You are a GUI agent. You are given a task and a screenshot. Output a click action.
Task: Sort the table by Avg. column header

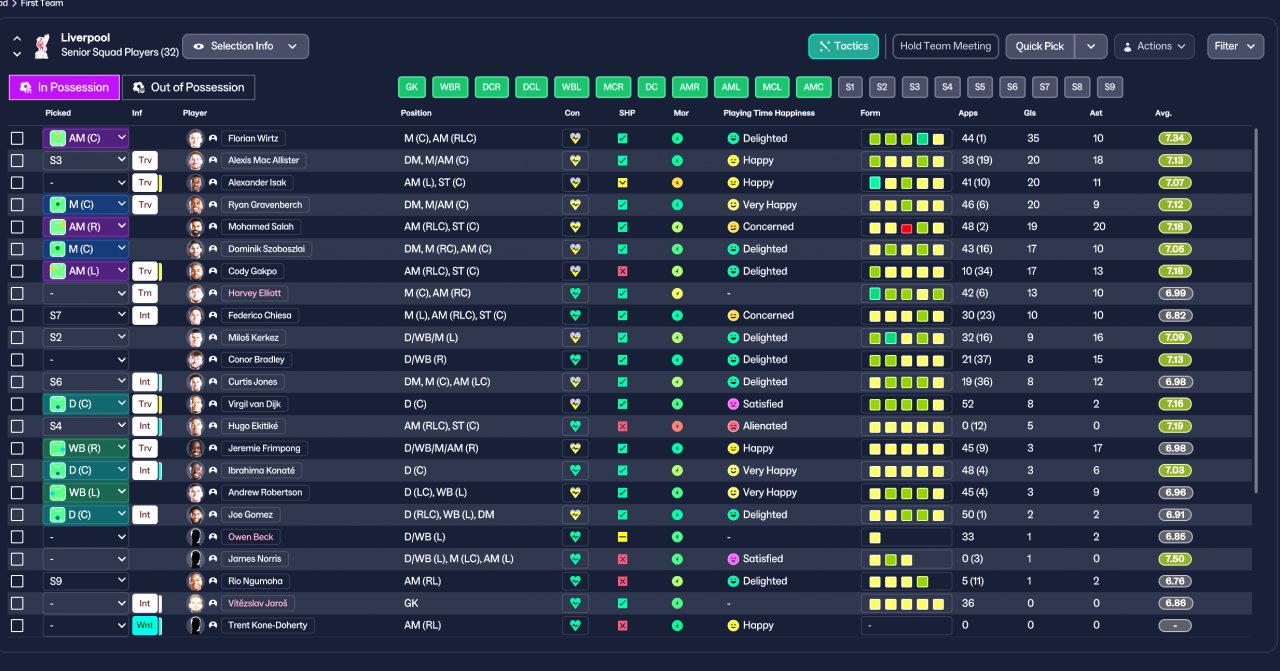[1163, 114]
